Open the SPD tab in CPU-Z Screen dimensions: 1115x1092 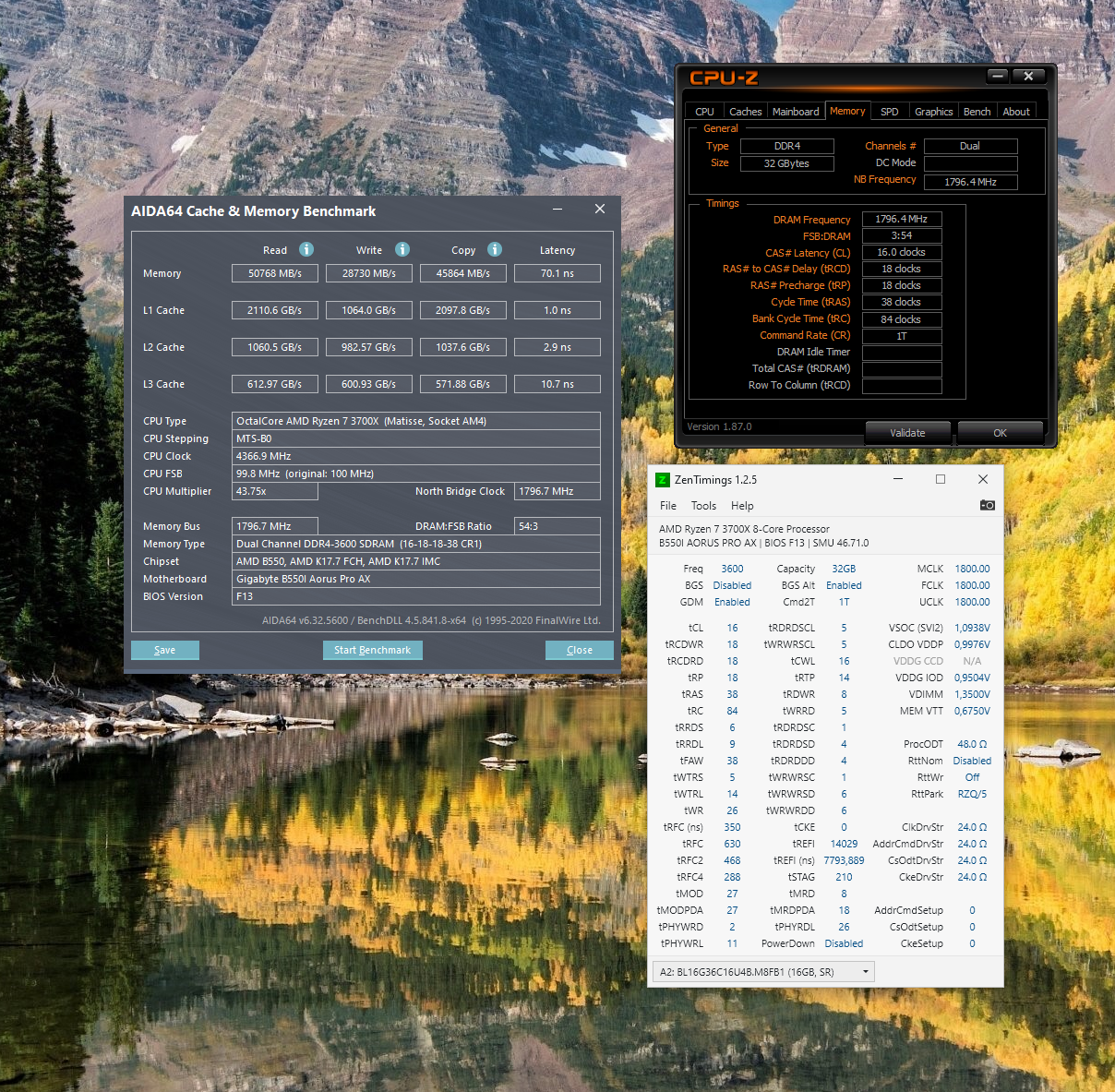point(890,112)
